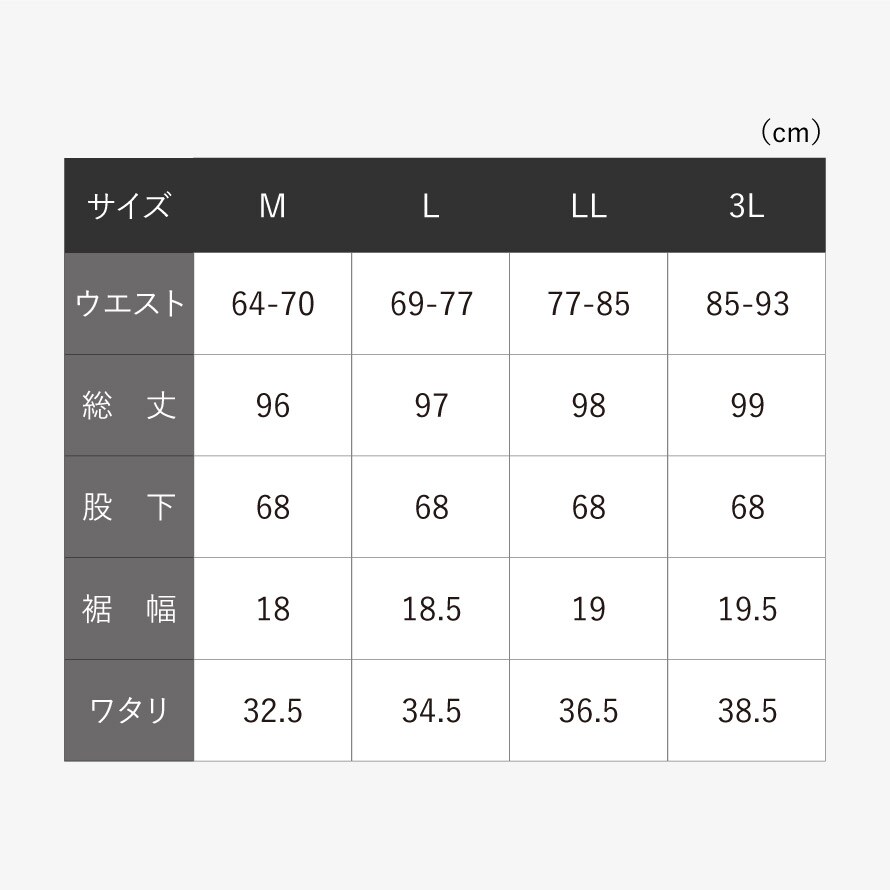Click the サイズ header cell
890x890 pixels.
129,206
